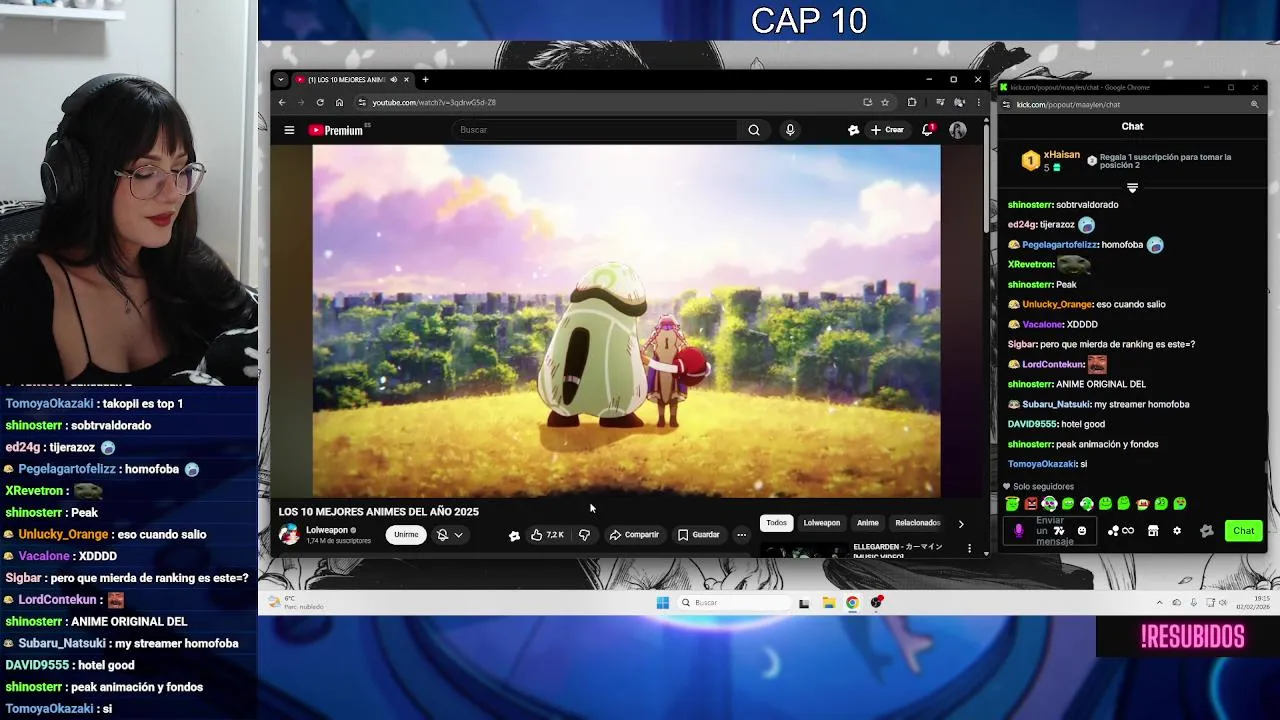Insert the angry red emote in quick emotes

pyautogui.click(x=1031, y=504)
